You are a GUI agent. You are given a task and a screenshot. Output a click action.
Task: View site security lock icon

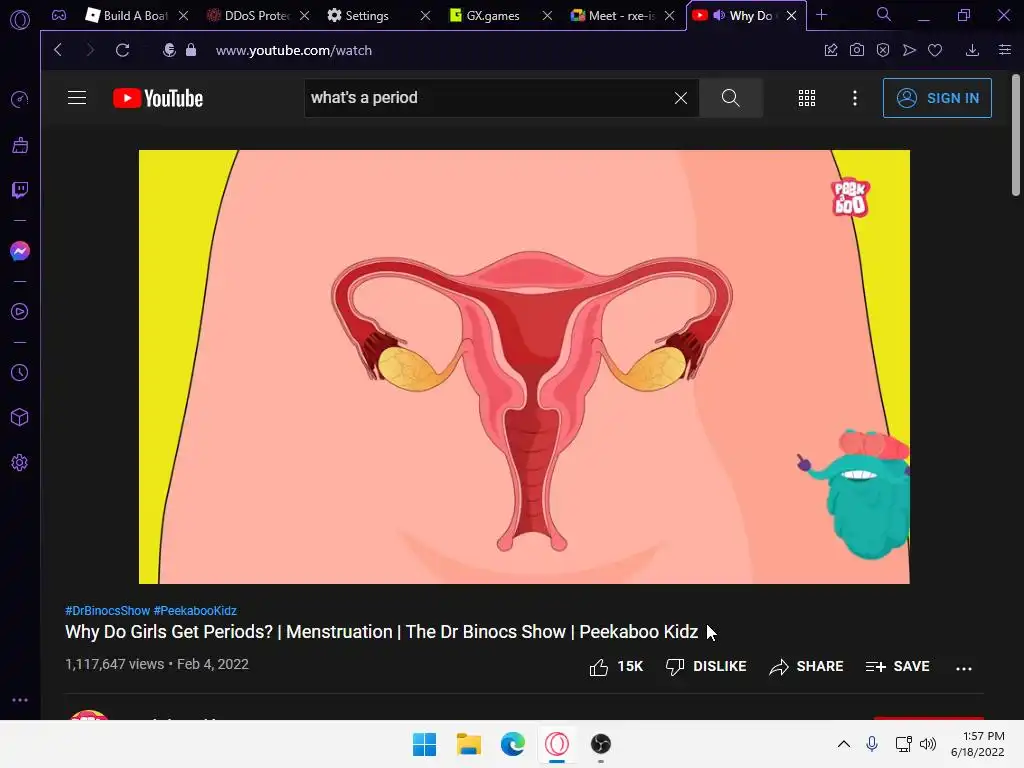(191, 50)
